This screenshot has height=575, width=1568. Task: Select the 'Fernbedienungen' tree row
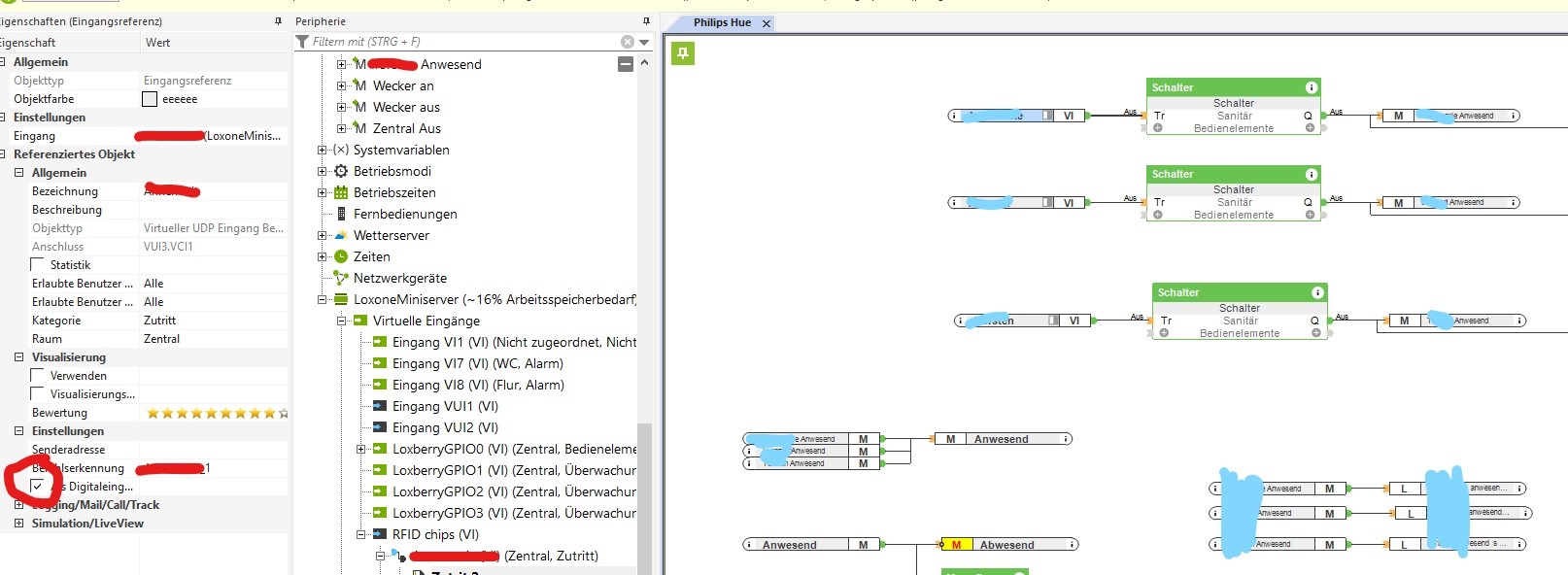tap(405, 214)
